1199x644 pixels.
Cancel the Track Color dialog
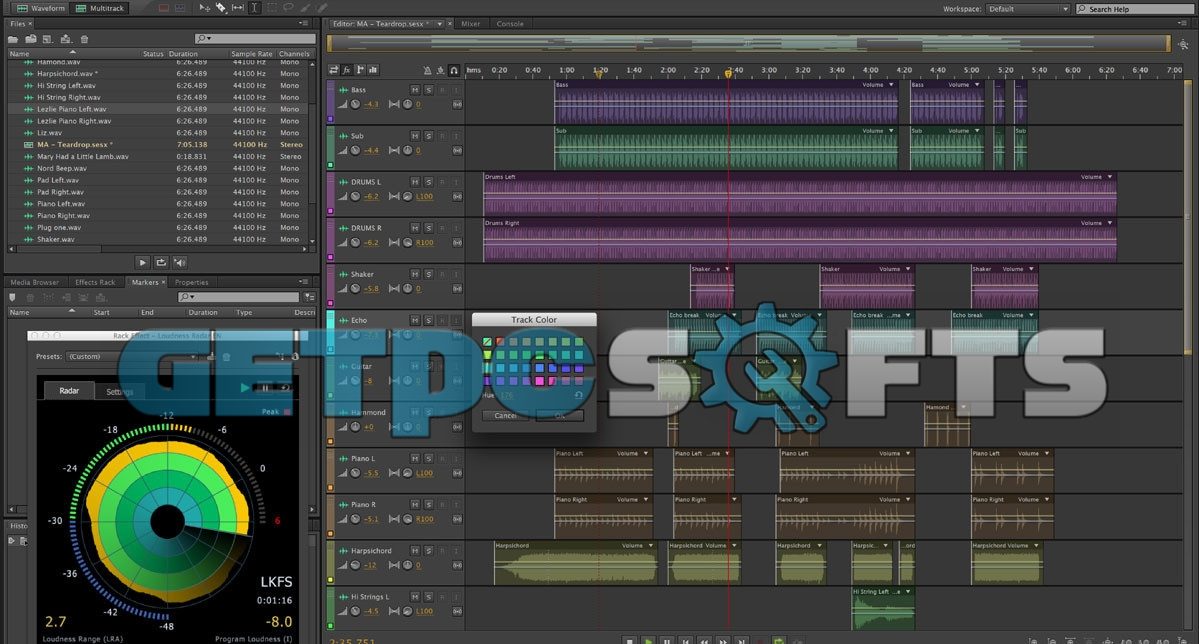coord(505,415)
